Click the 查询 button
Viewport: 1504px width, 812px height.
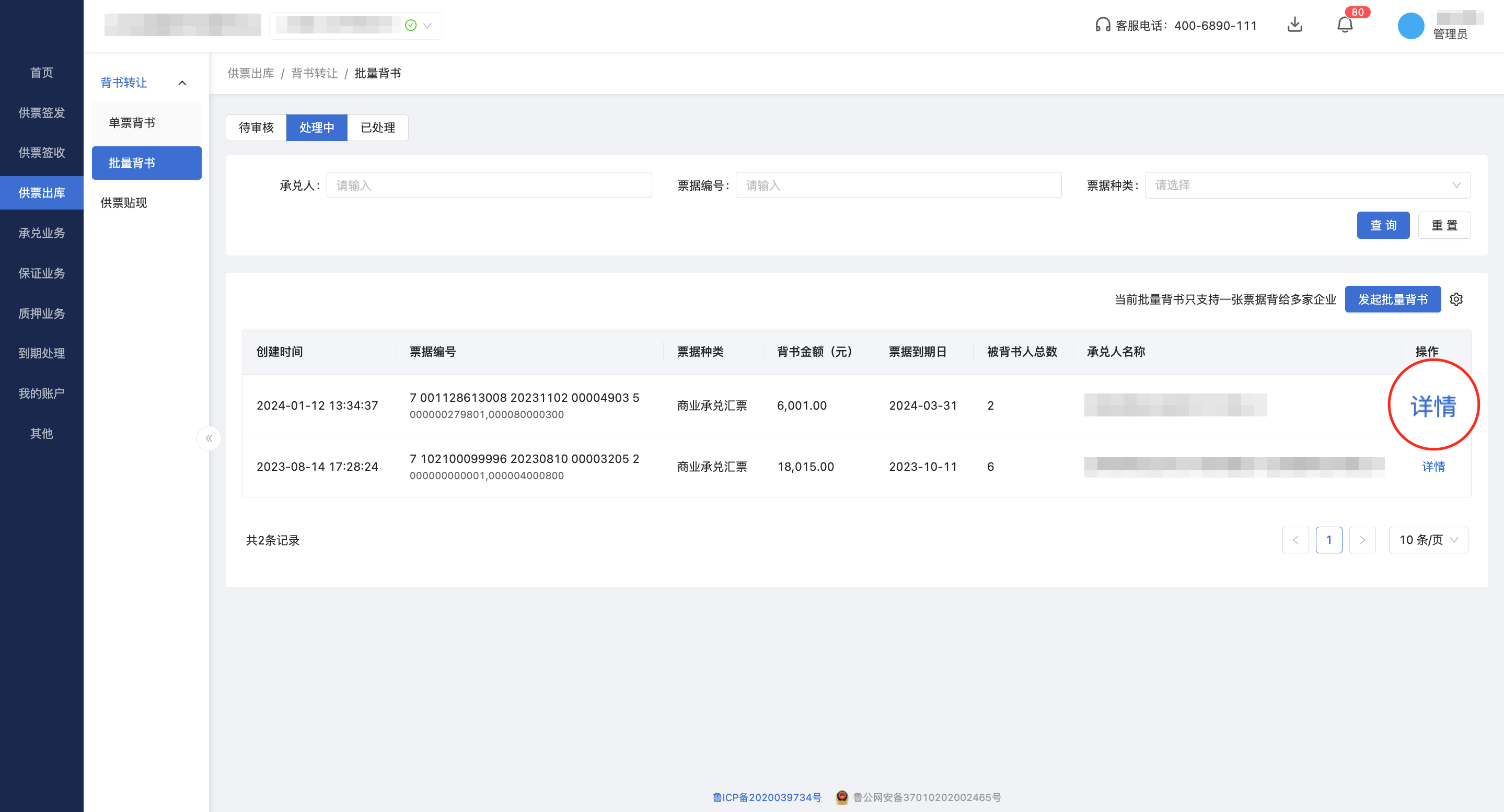coord(1383,225)
